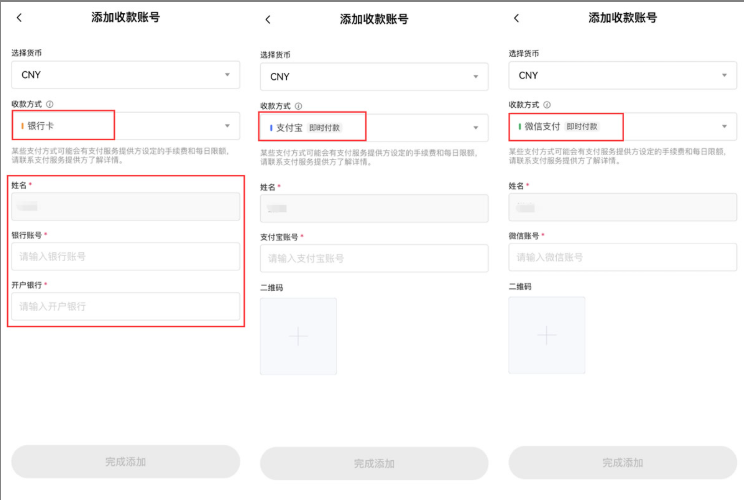Open the info icon beside 收款方式 on the bank card screen
This screenshot has height=500, width=744.
tap(49, 104)
